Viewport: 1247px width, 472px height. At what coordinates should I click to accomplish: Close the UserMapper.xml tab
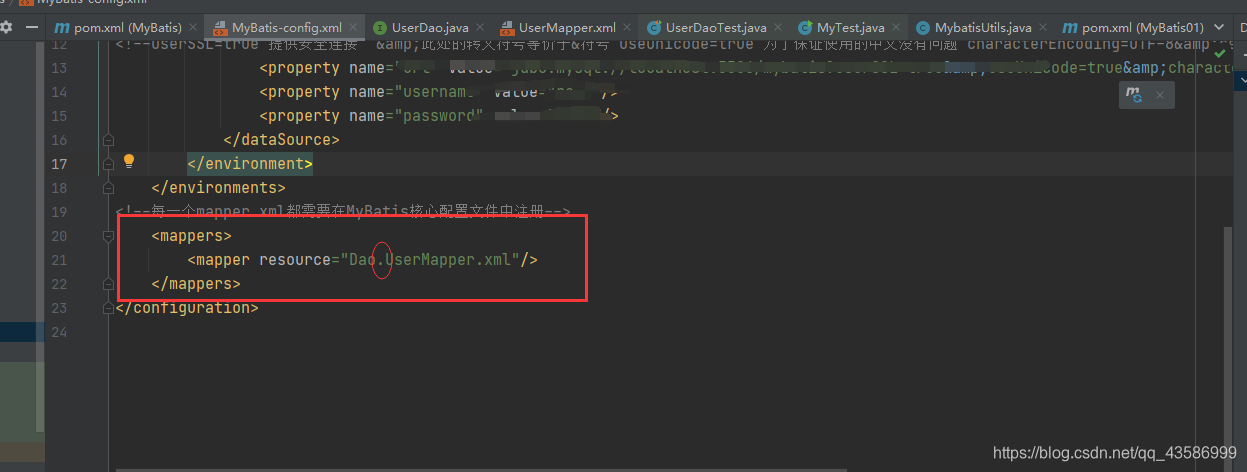point(627,28)
